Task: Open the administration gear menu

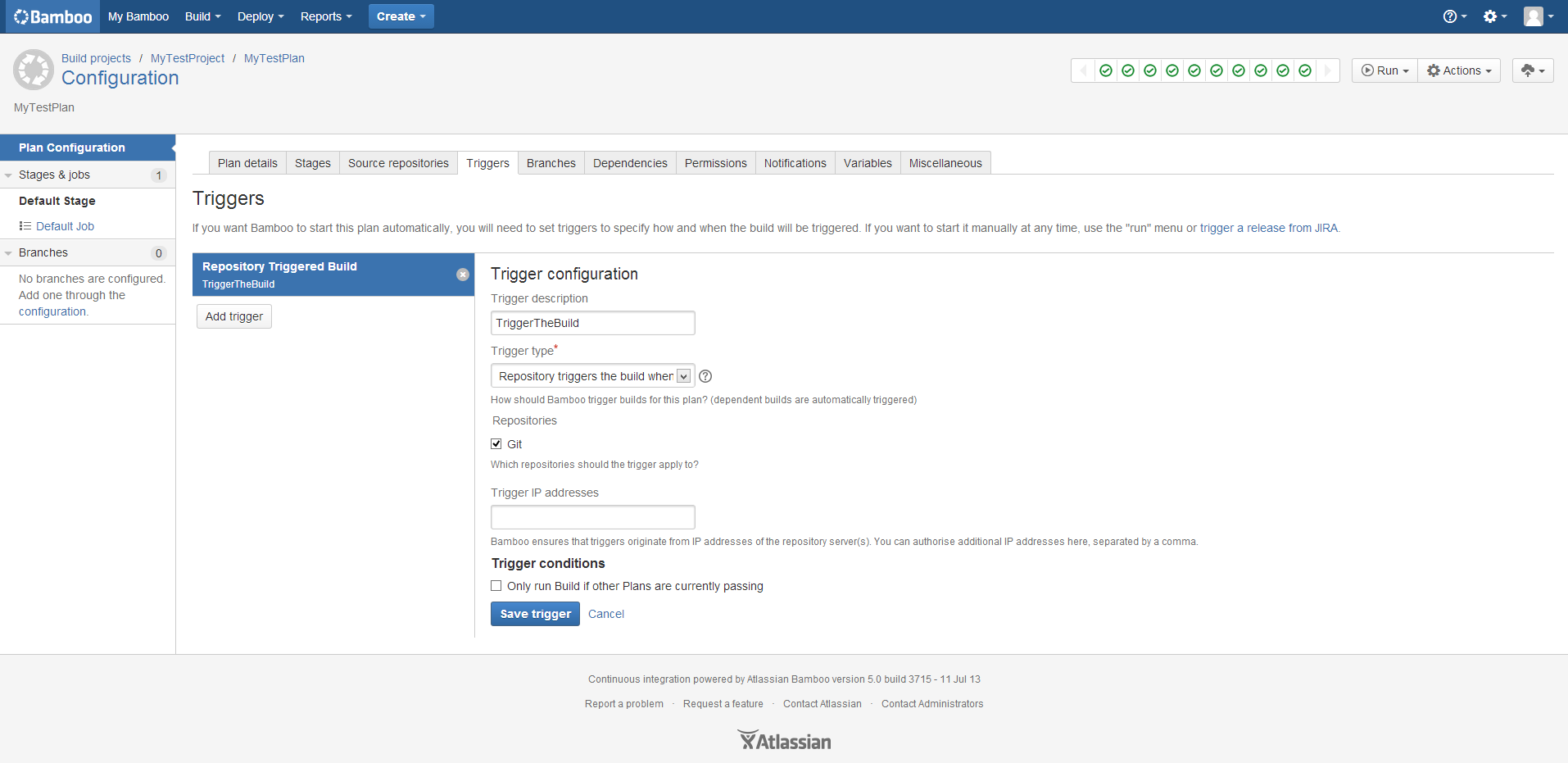Action: click(x=1494, y=16)
